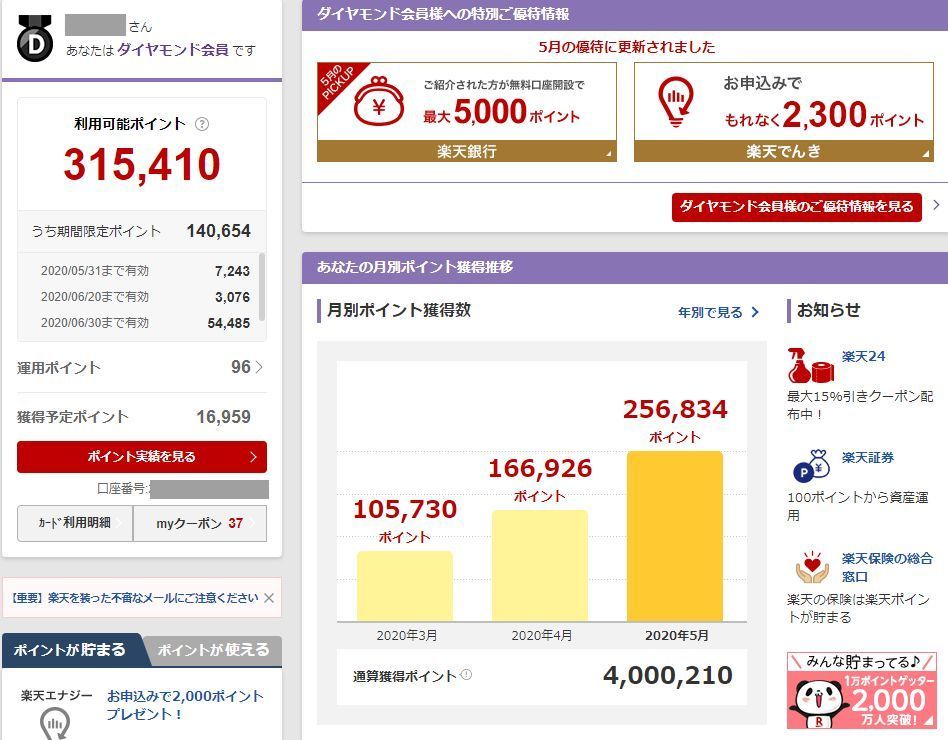Click the Diamond member medal icon

35,37
